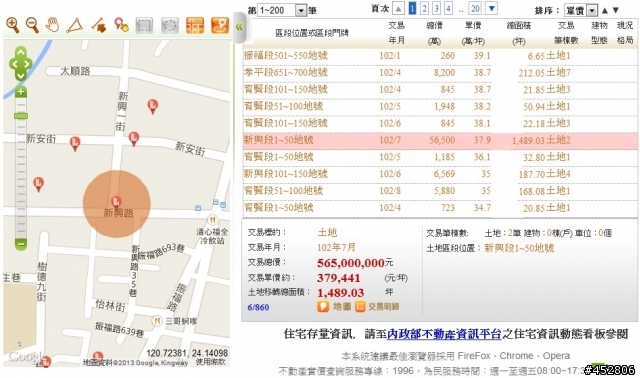This screenshot has width=640, height=378.
Task: Go to page 4
Action: click(449, 9)
